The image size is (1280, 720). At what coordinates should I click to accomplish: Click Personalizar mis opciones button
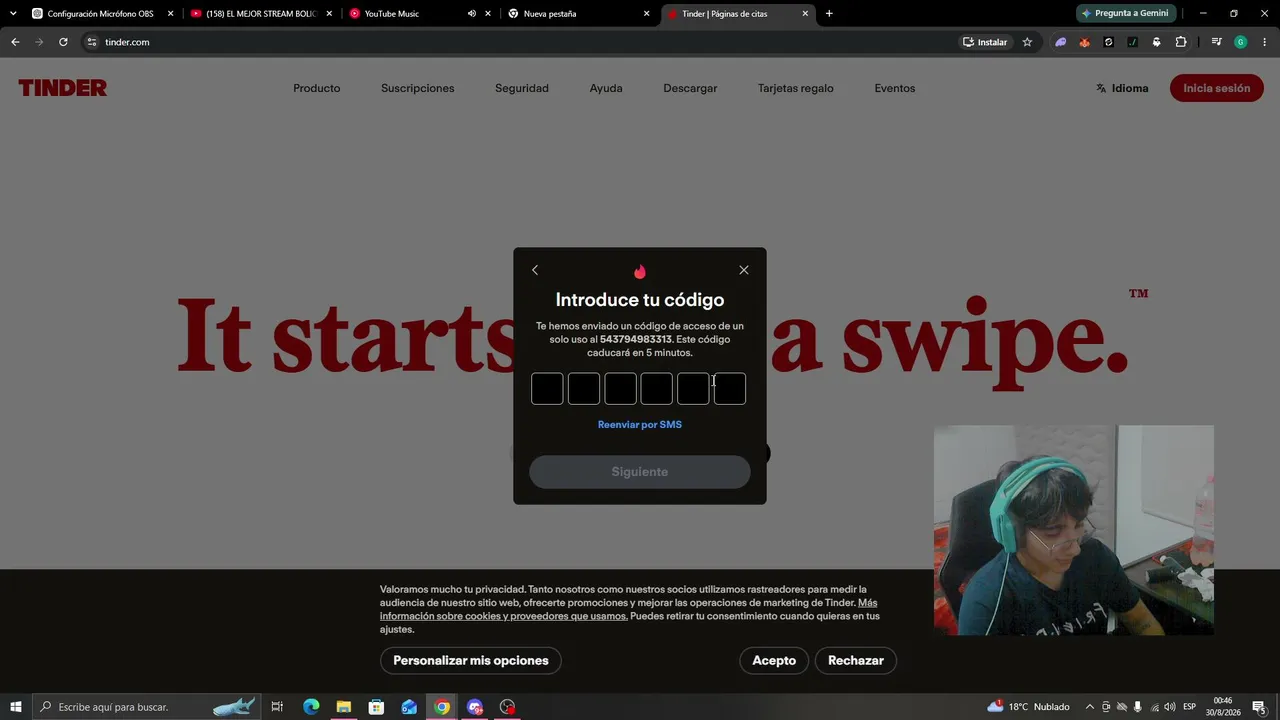coord(471,661)
